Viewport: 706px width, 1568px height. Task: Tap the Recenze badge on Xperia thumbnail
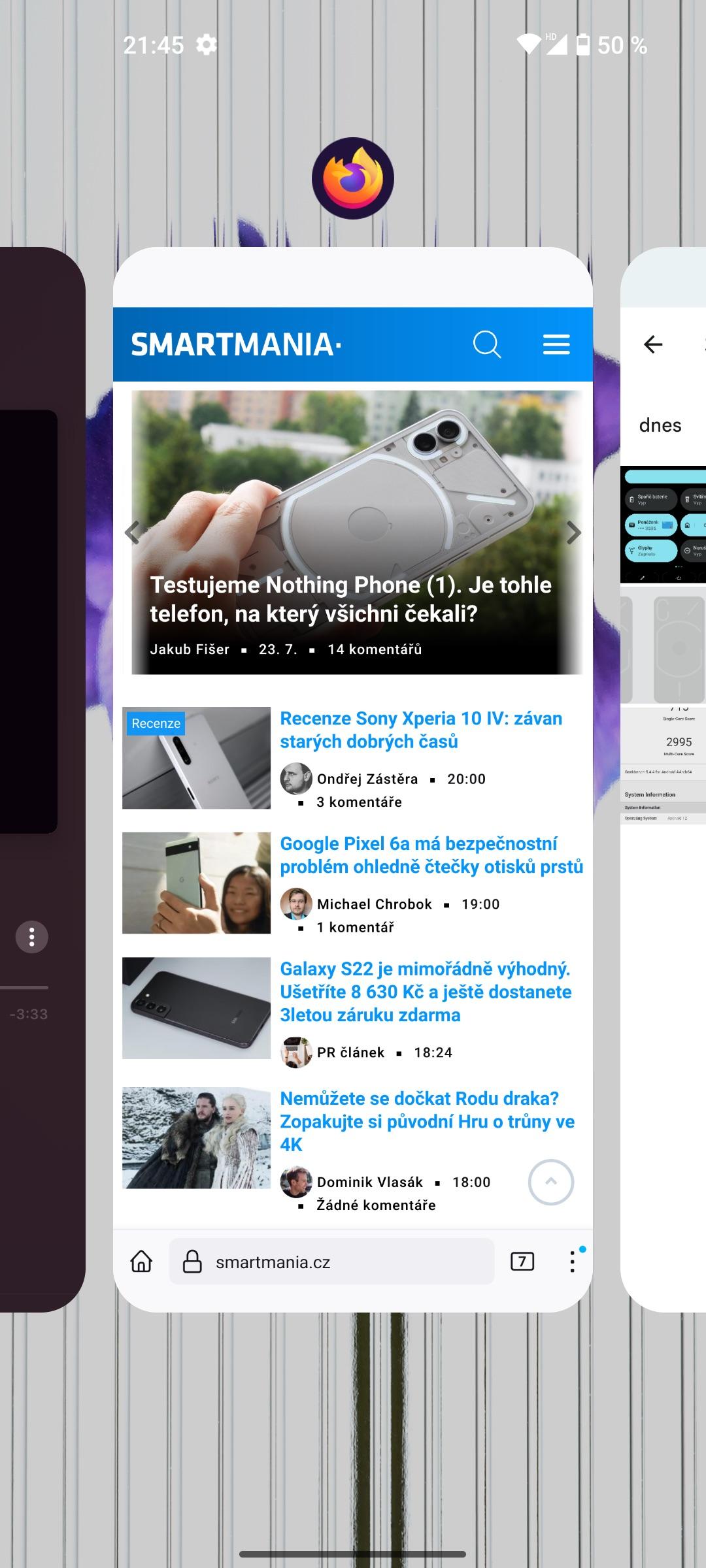[x=156, y=723]
